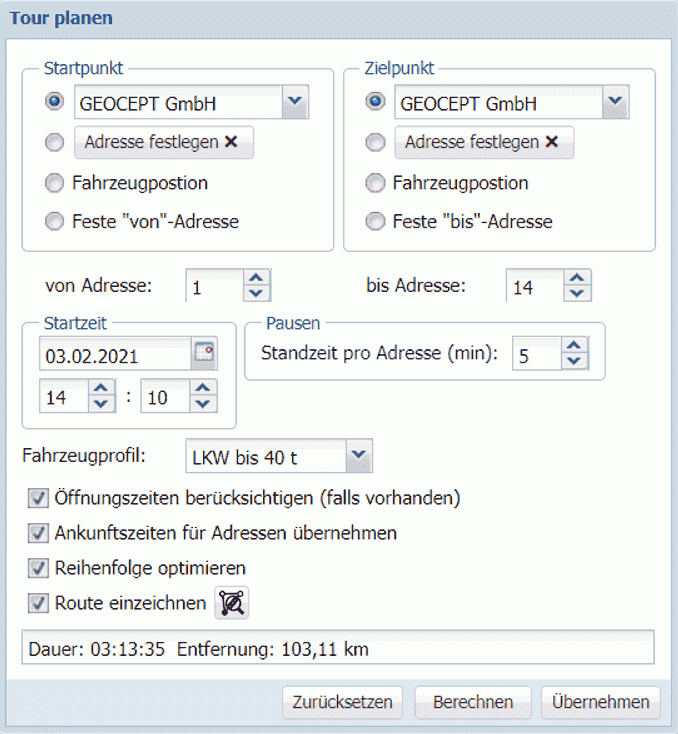Increase the "von Adresse" value
Image resolution: width=678 pixels, height=734 pixels.
[257, 279]
